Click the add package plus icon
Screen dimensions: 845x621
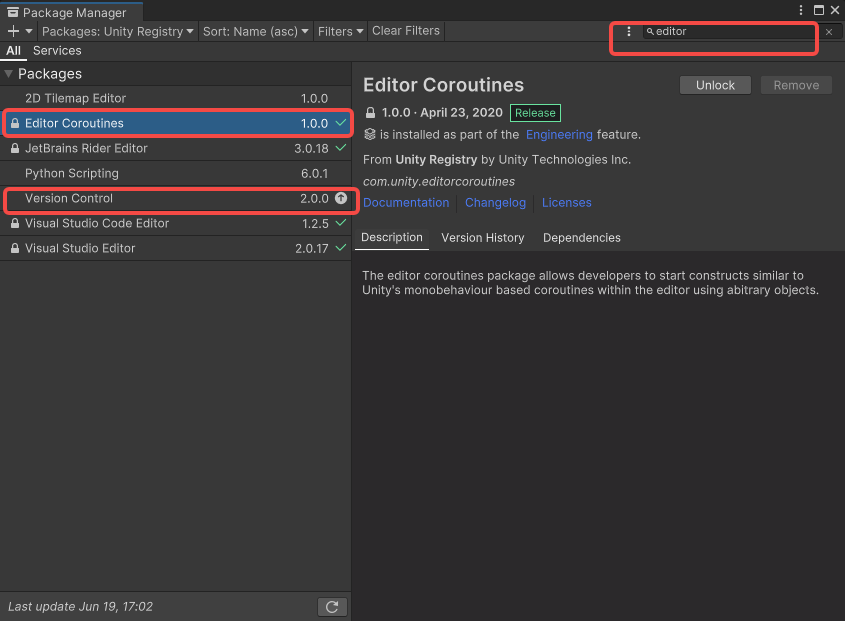[x=13, y=31]
